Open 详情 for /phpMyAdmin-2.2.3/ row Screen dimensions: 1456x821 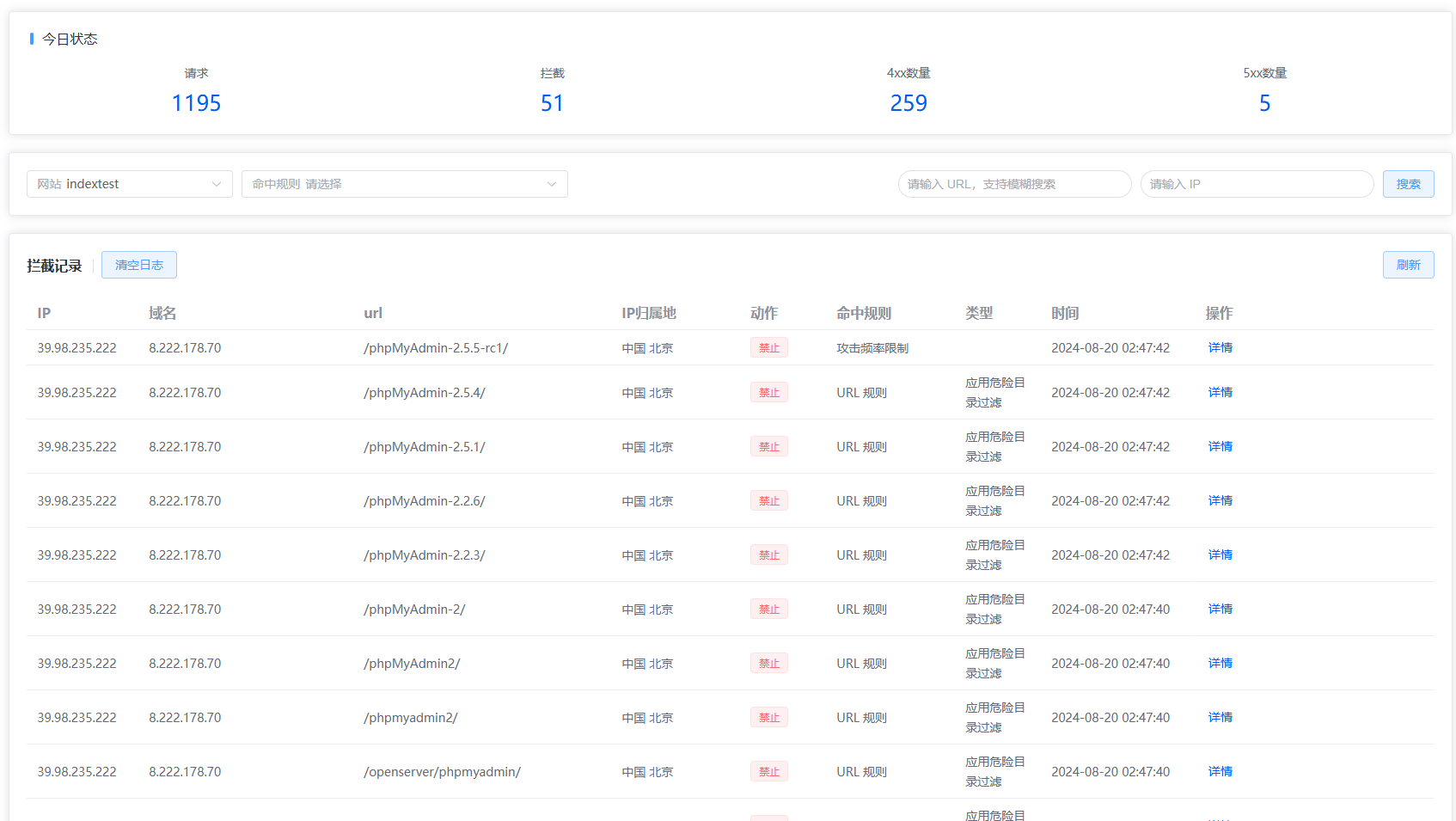[x=1220, y=554]
